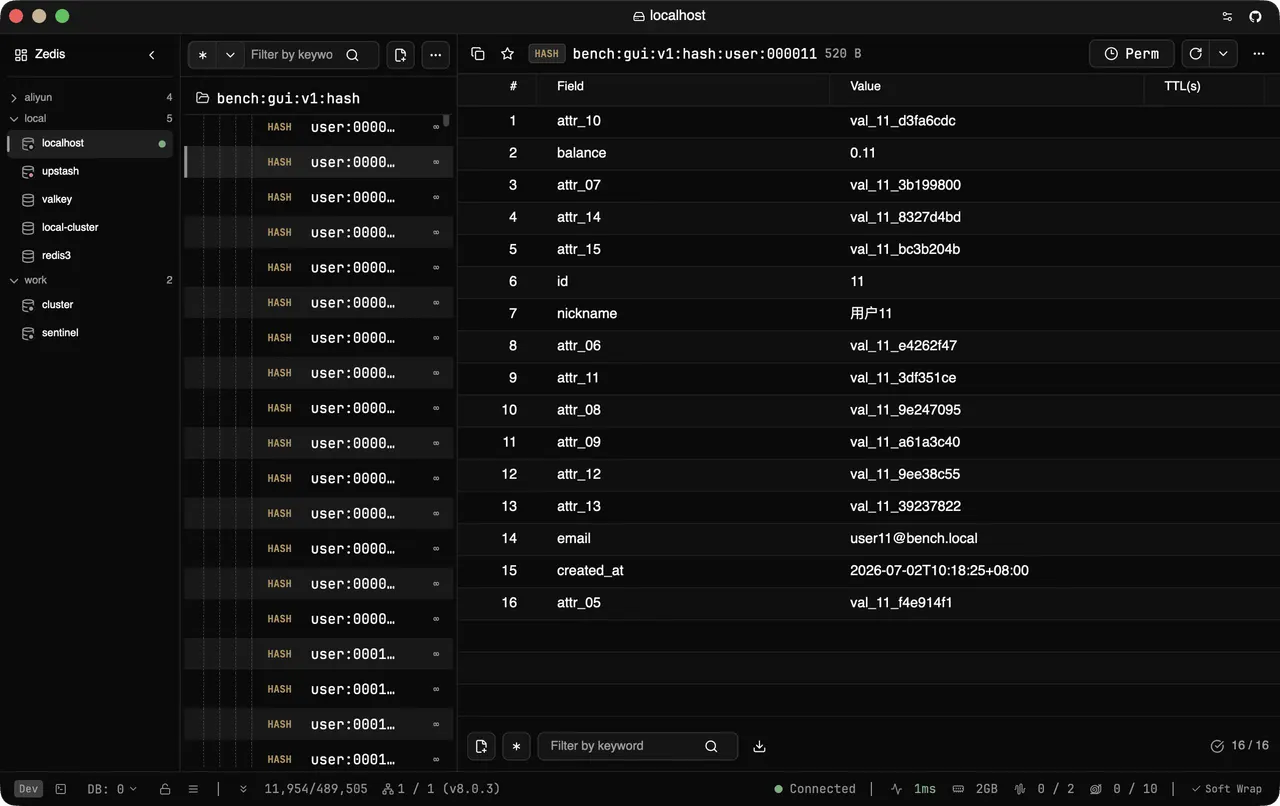This screenshot has width=1280, height=806.
Task: Toggle the asterisk pattern mode for key filter
Action: click(x=203, y=55)
